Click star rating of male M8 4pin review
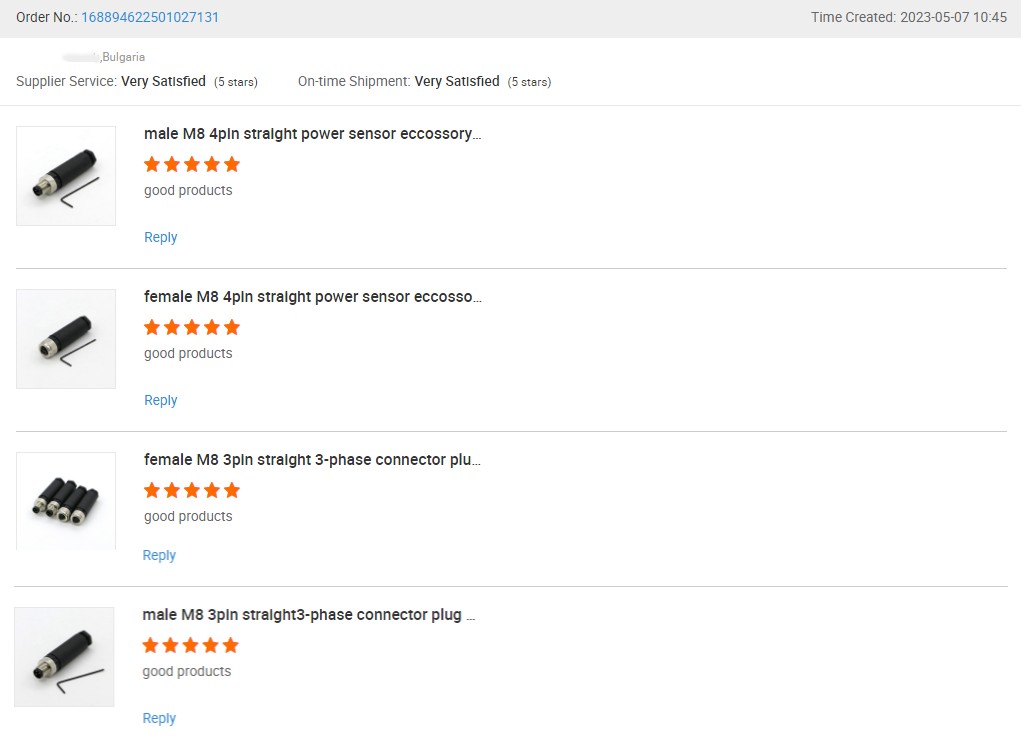 click(192, 164)
